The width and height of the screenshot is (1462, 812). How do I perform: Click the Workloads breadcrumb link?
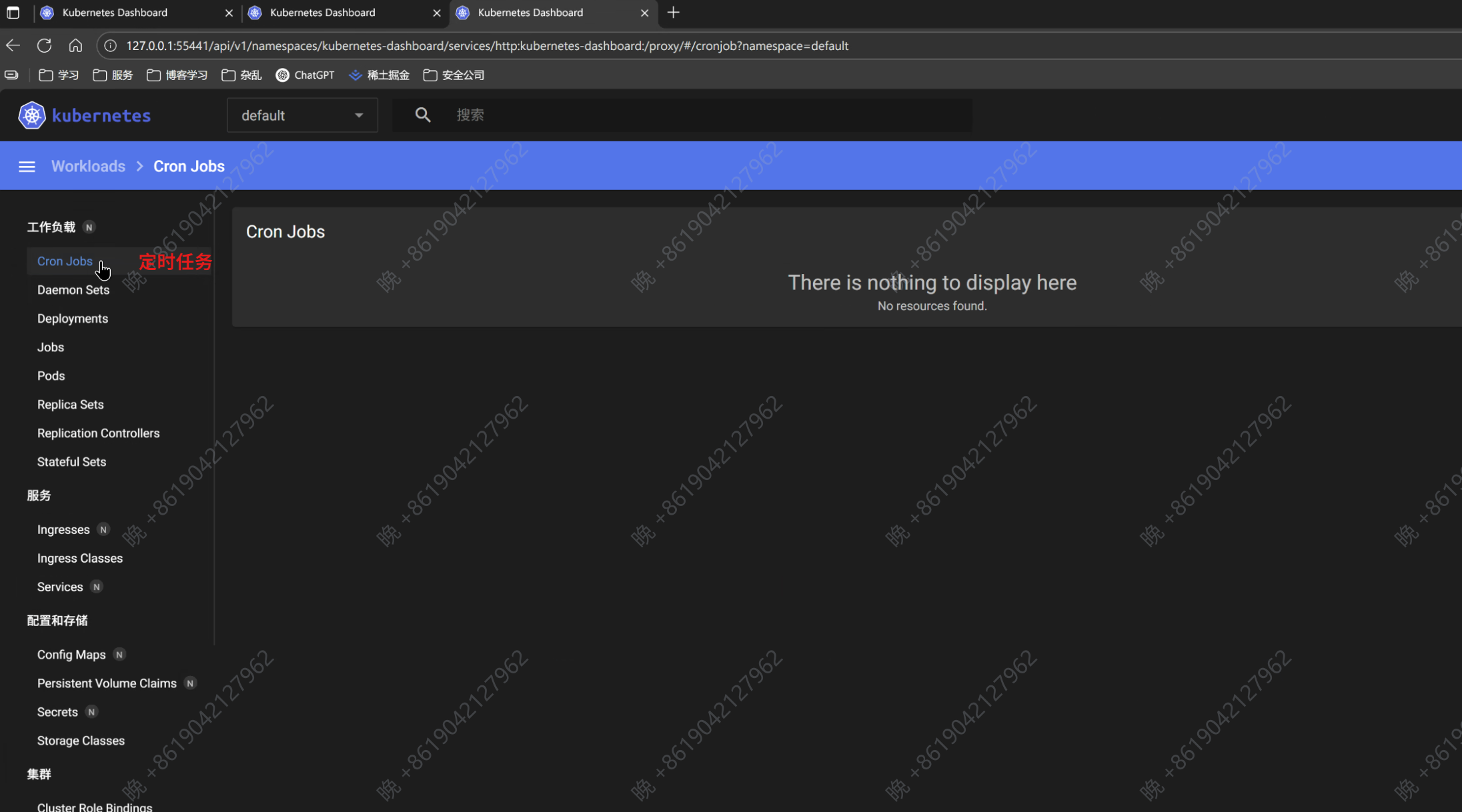[88, 167]
